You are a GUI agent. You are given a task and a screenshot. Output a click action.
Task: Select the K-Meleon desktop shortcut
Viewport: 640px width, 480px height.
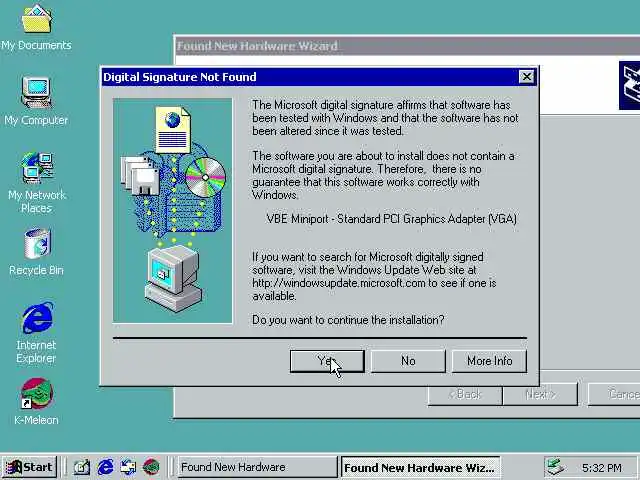click(x=36, y=402)
